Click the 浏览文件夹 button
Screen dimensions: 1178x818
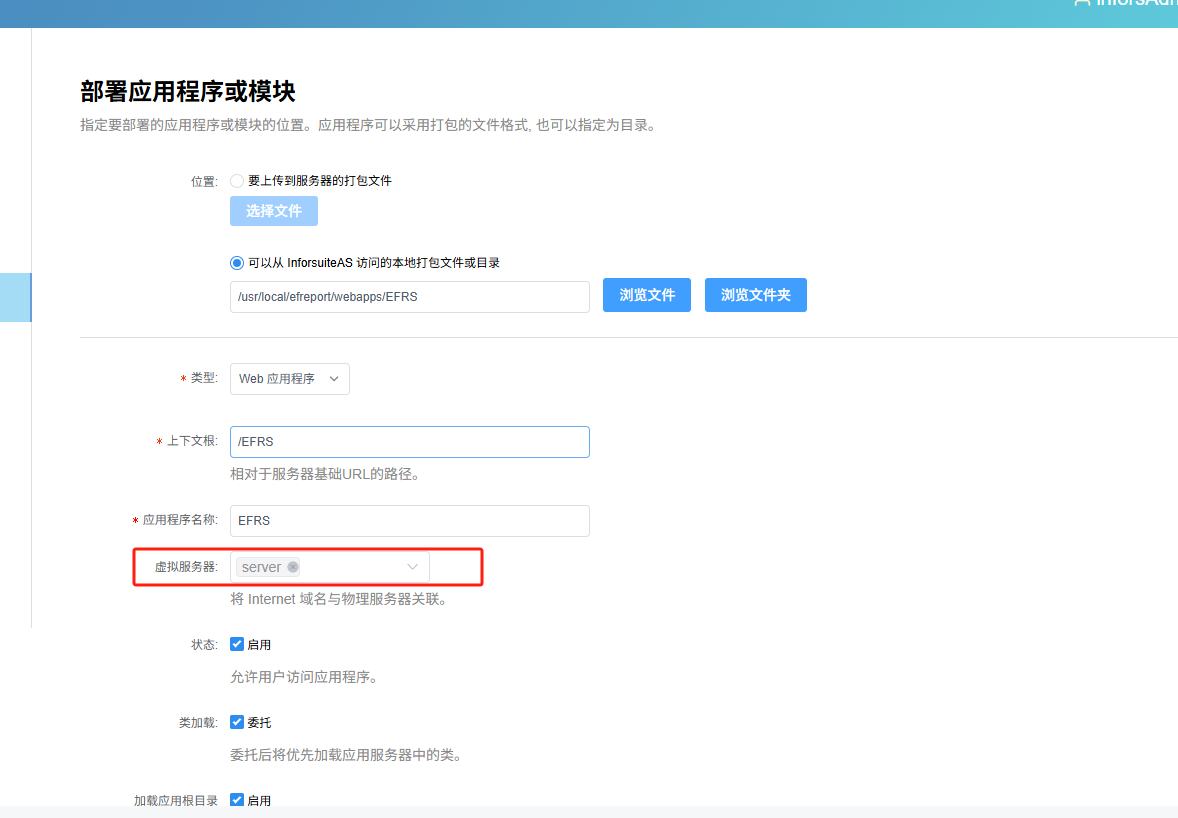755,295
